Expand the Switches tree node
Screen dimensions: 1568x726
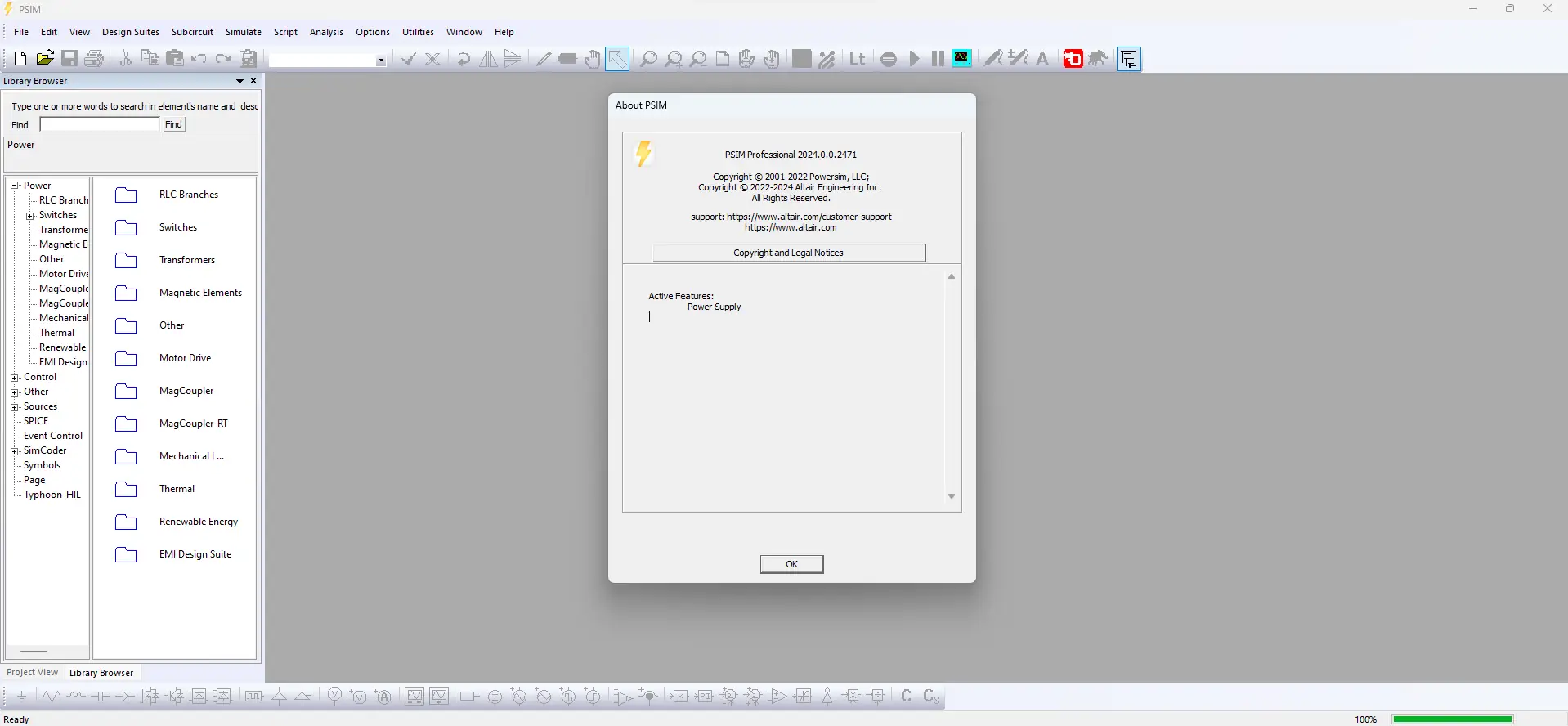30,216
